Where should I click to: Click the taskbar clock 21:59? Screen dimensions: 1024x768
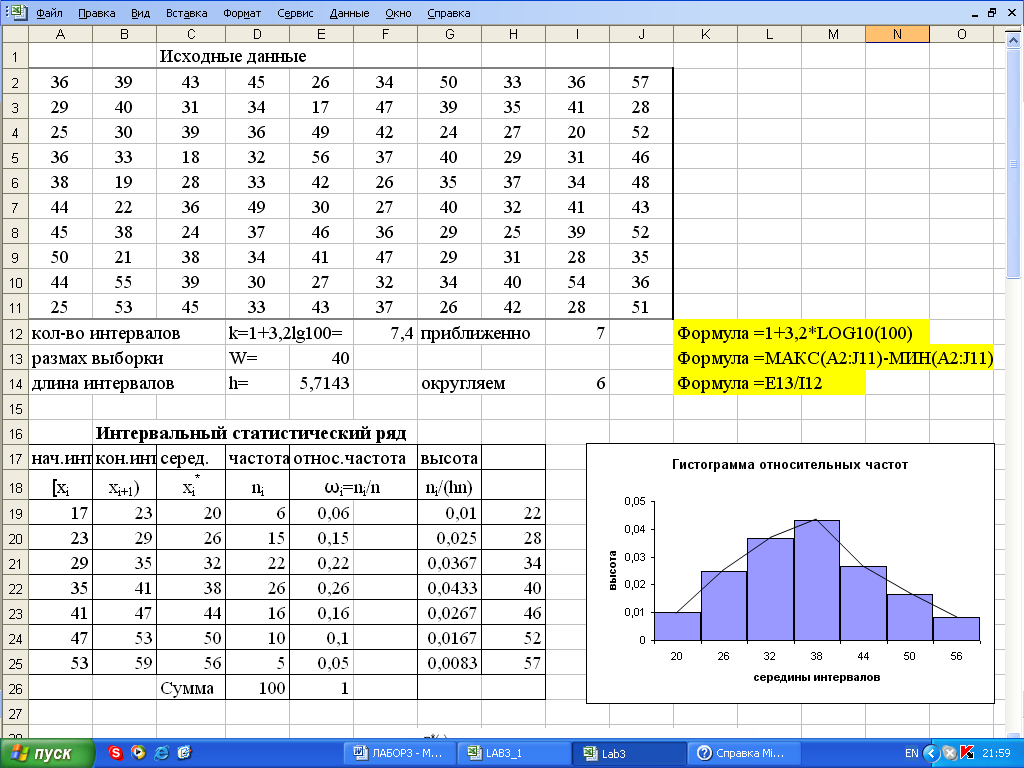(x=997, y=753)
